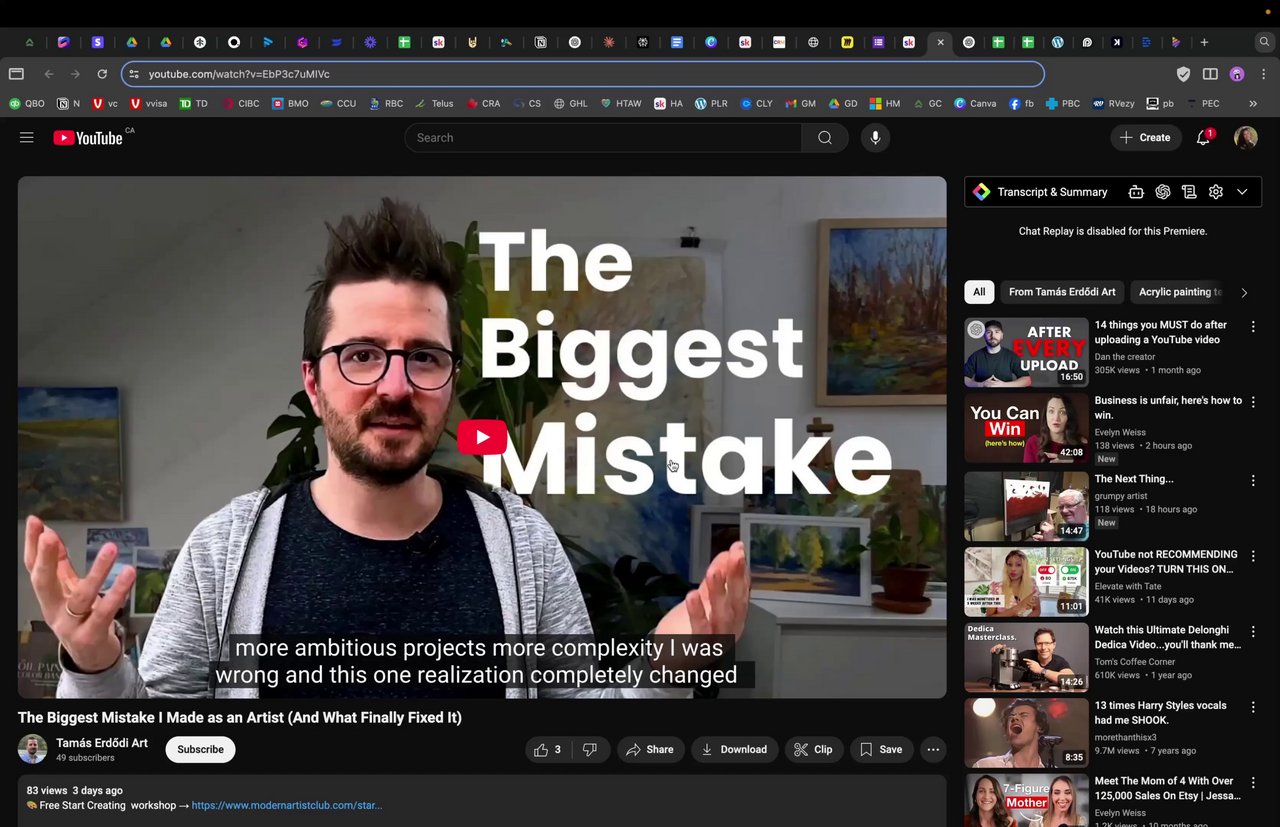Open options for '14 things you MUST do' video

pos(1252,327)
